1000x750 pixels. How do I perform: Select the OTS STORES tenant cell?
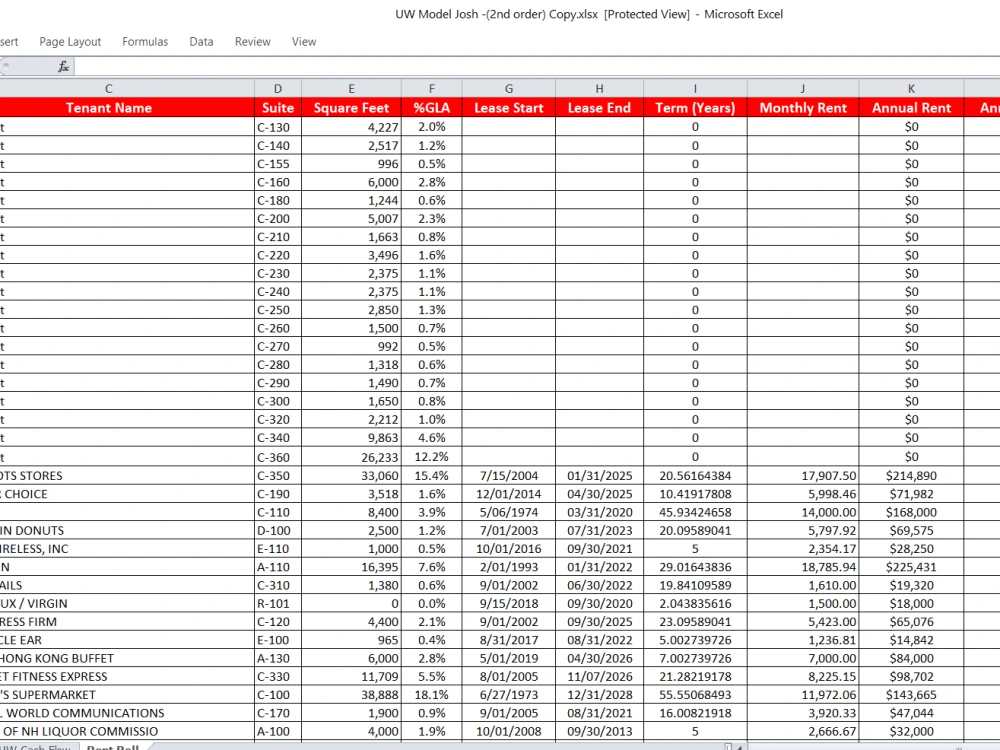click(127, 476)
